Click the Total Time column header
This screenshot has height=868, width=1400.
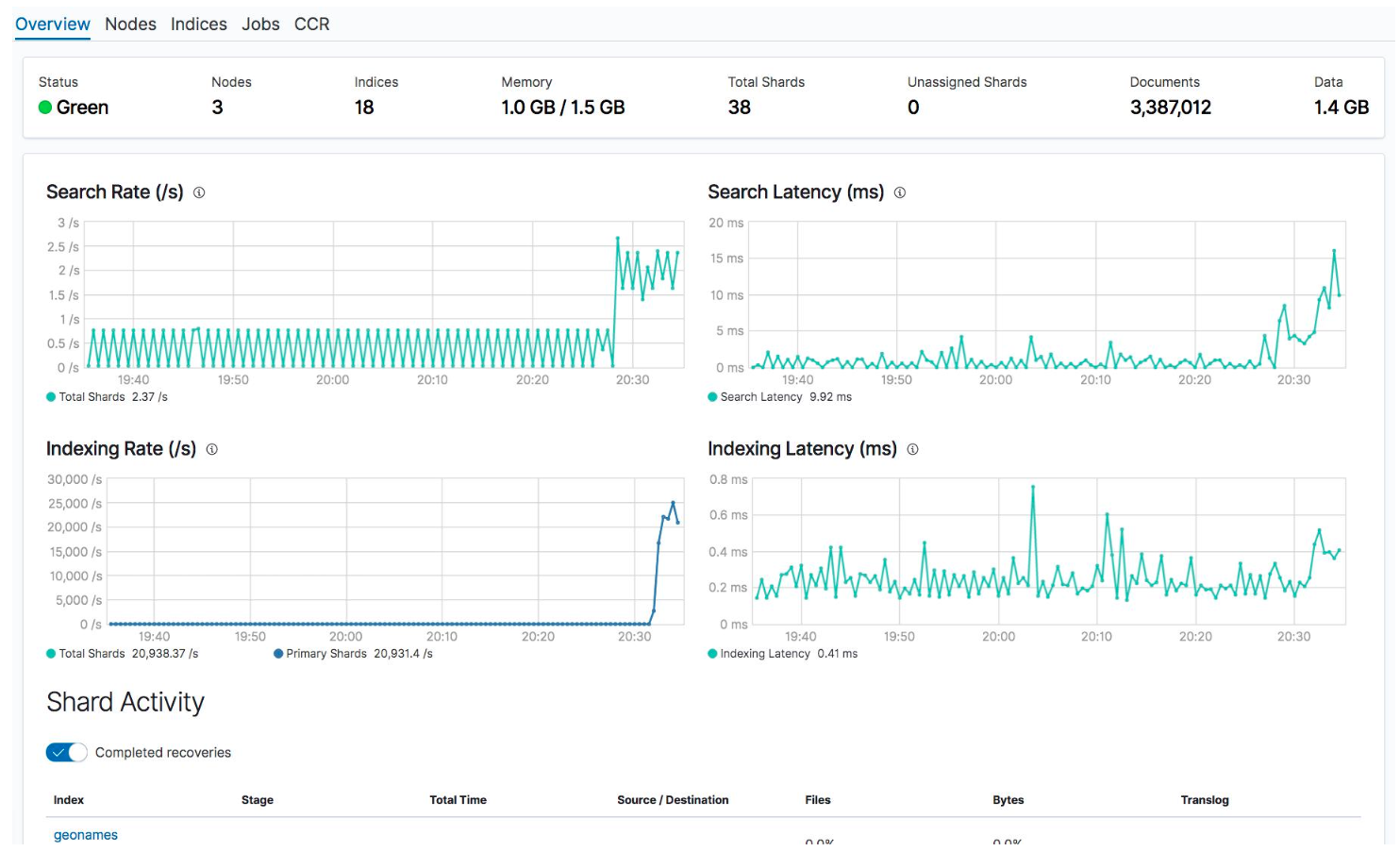tap(458, 800)
